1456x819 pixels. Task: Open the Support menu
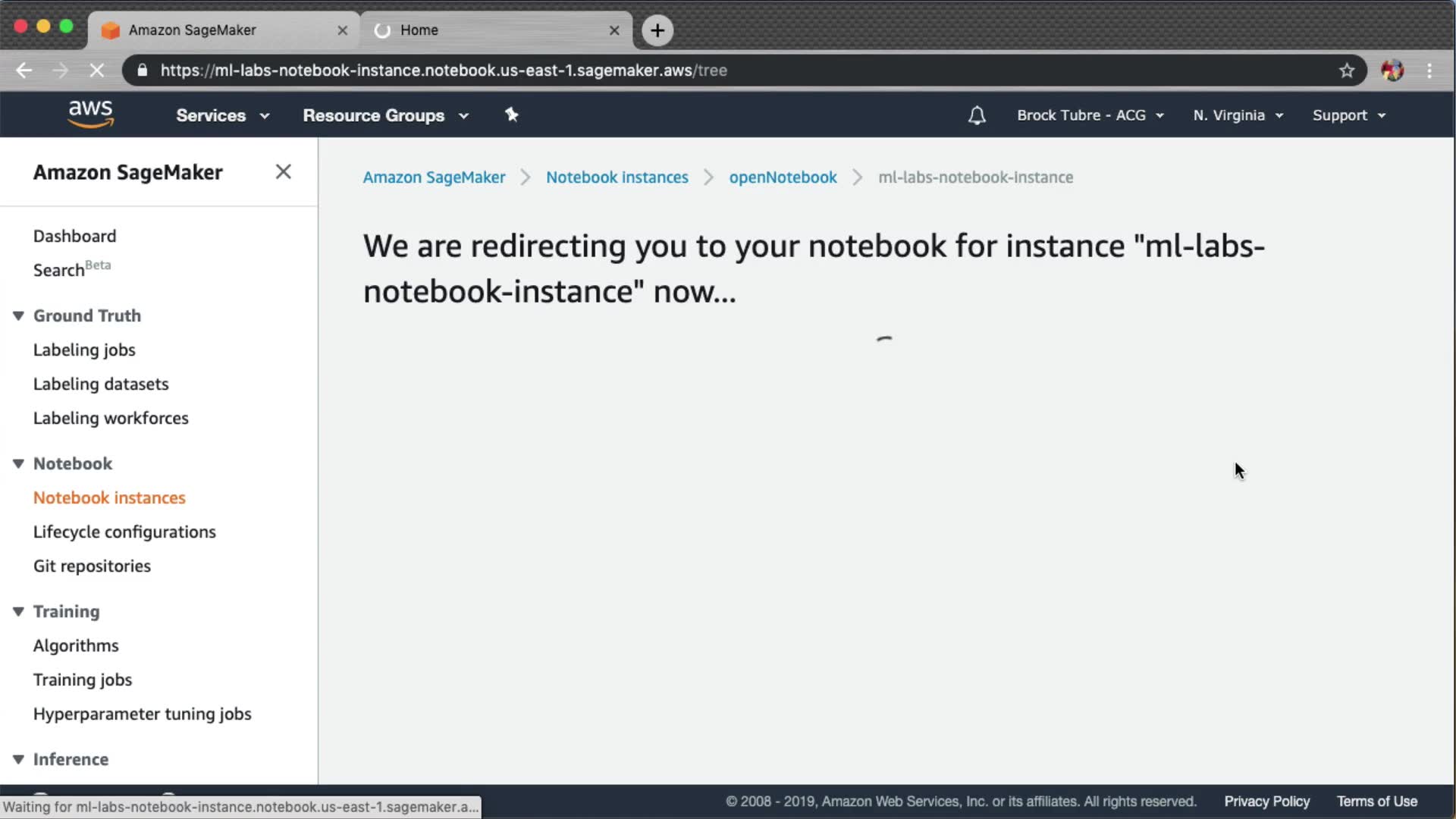point(1348,115)
